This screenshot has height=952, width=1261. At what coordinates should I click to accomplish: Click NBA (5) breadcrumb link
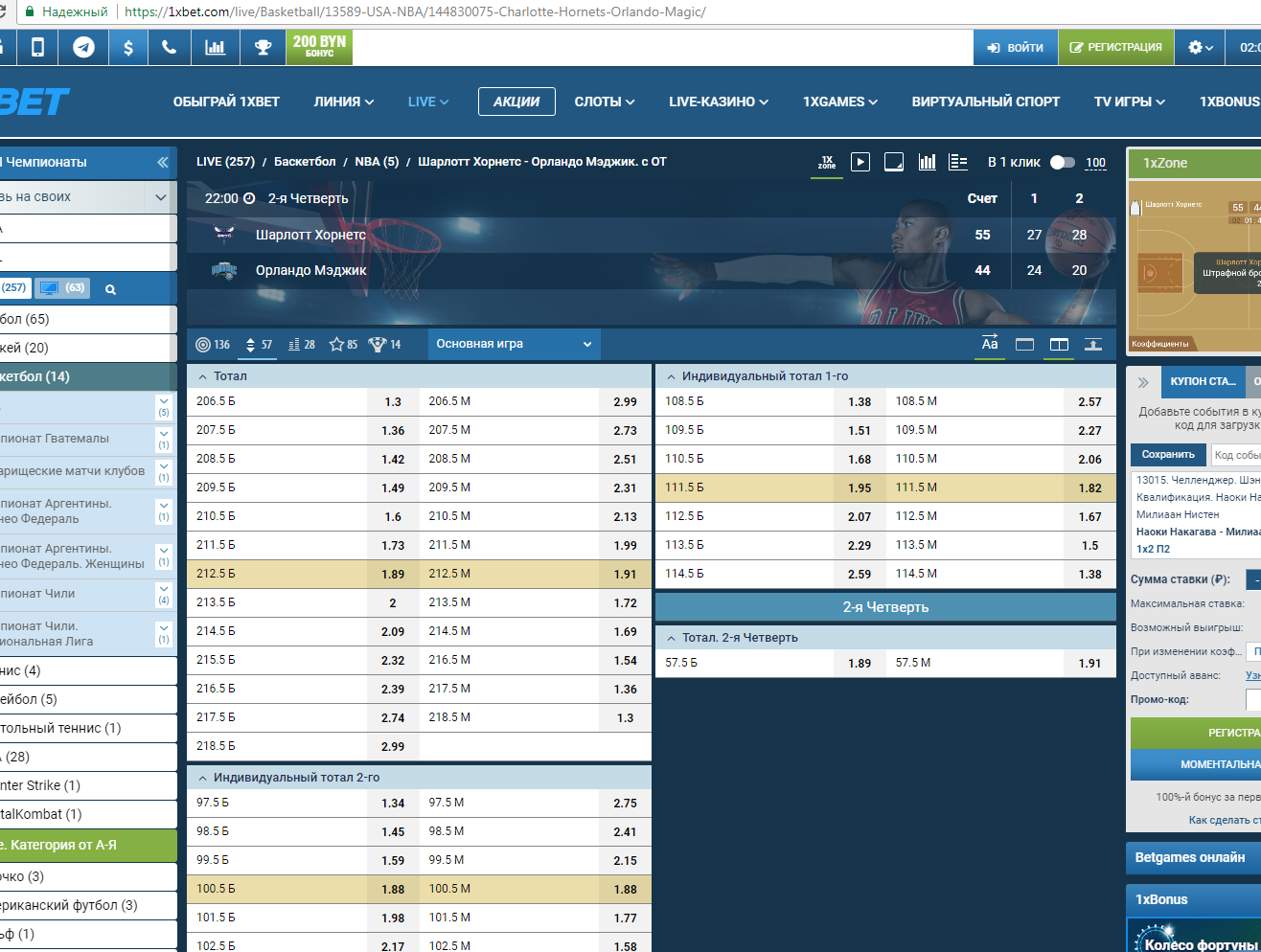click(x=377, y=162)
